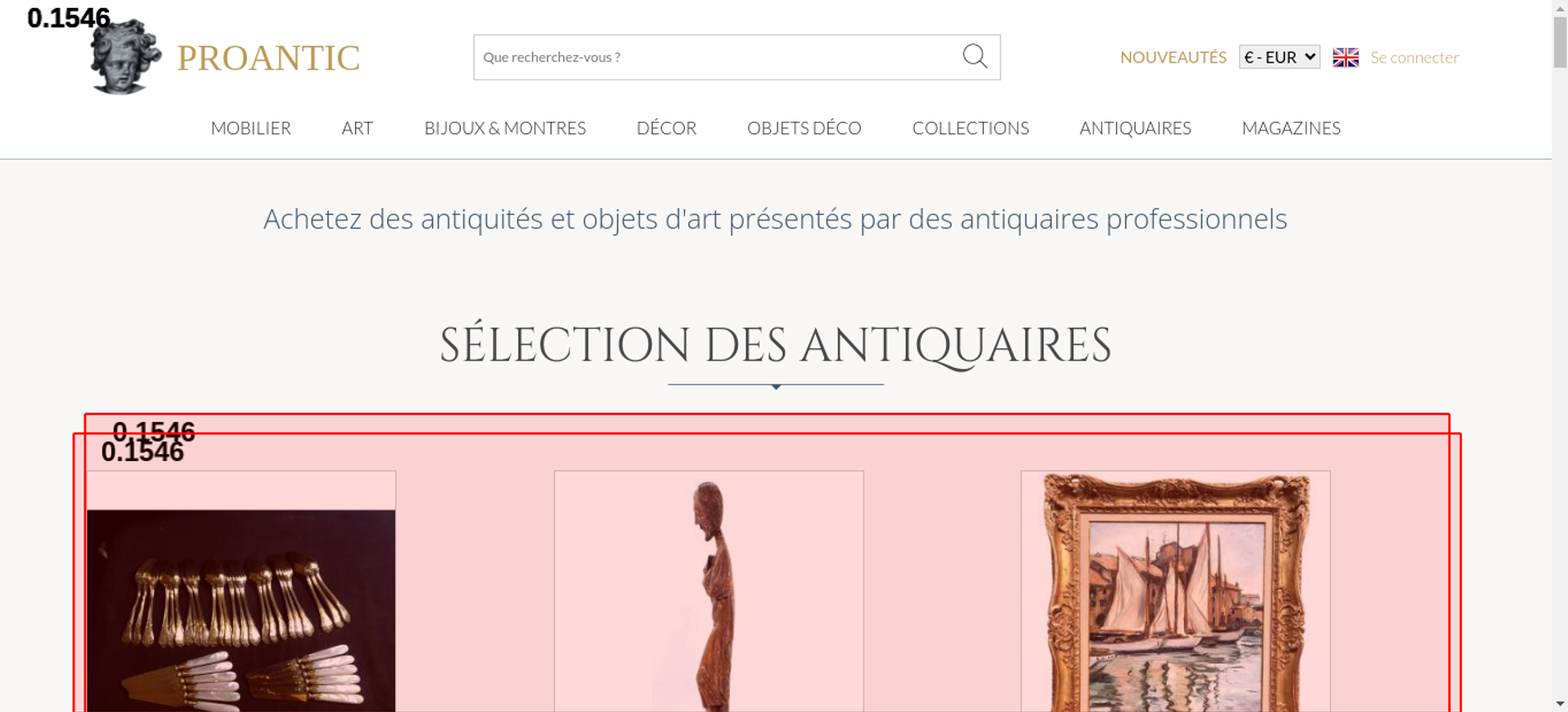1568x712 pixels.
Task: Select BIJOUX & MONTRES menu item
Action: pos(505,128)
